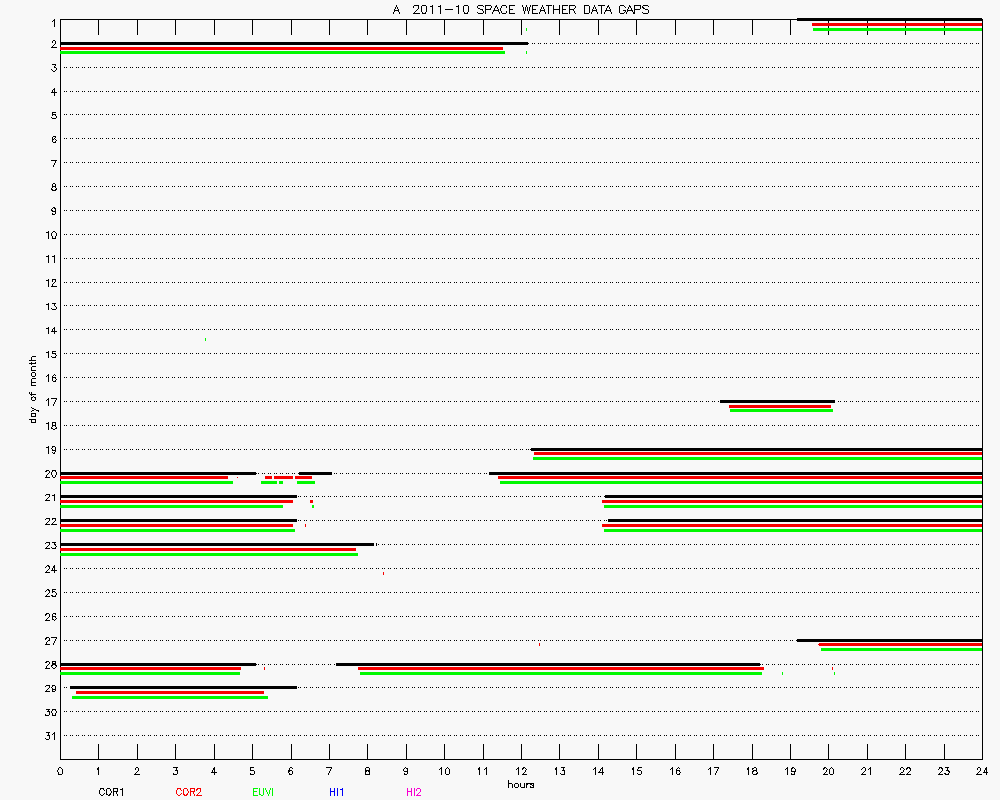Click the black COR1 bar at top of day 1
This screenshot has width=1000, height=800.
pos(889,19)
